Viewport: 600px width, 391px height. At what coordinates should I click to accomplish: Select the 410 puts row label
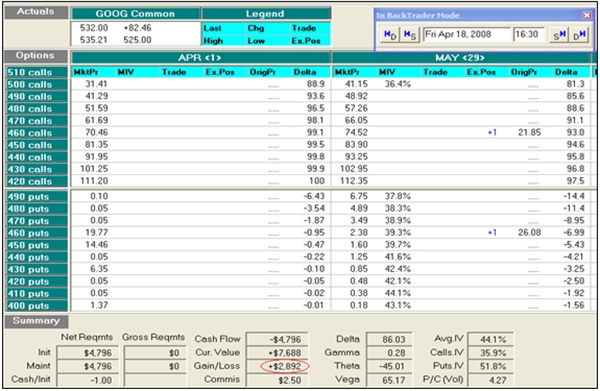(x=36, y=294)
